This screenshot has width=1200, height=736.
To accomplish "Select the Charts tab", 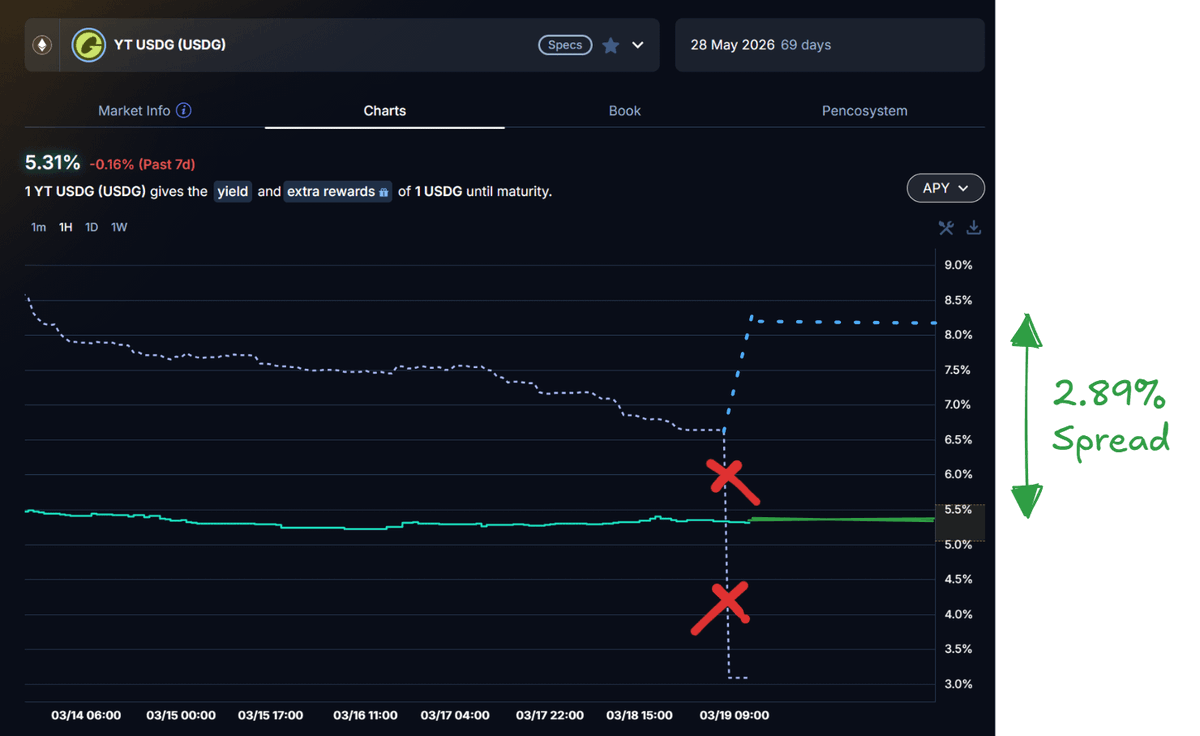I will tap(385, 111).
